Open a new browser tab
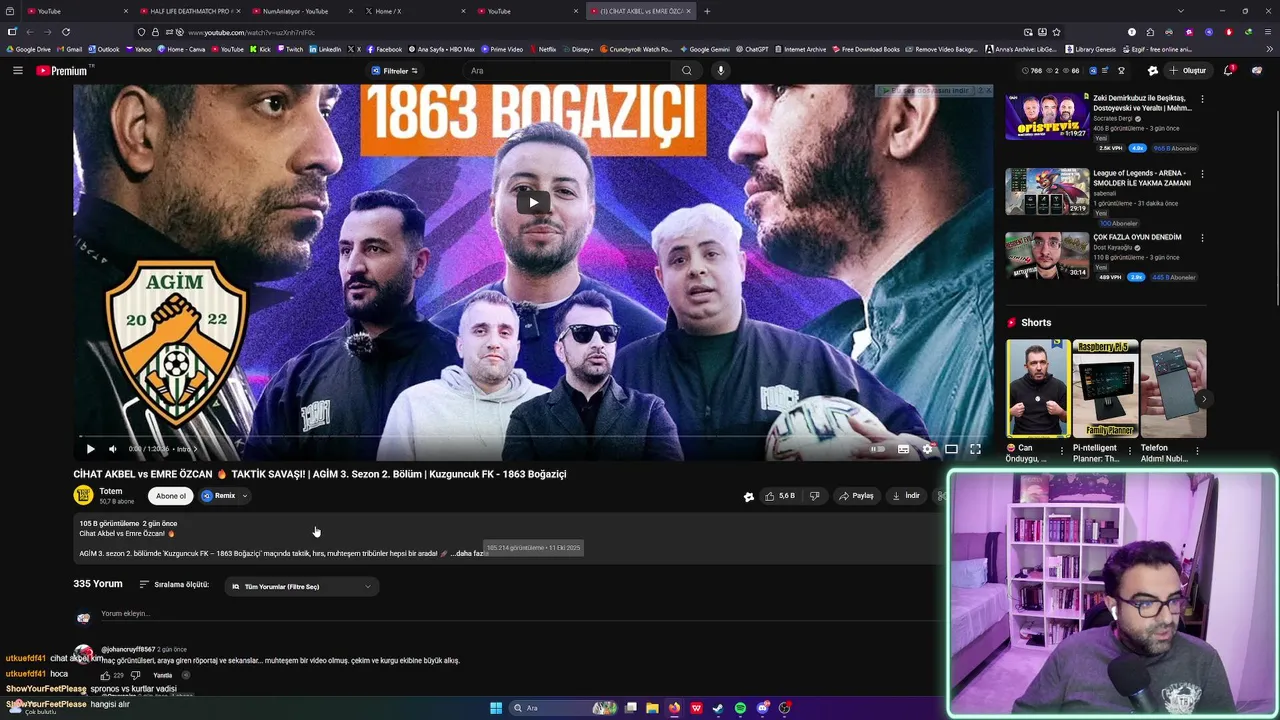1280x720 pixels. [x=707, y=11]
